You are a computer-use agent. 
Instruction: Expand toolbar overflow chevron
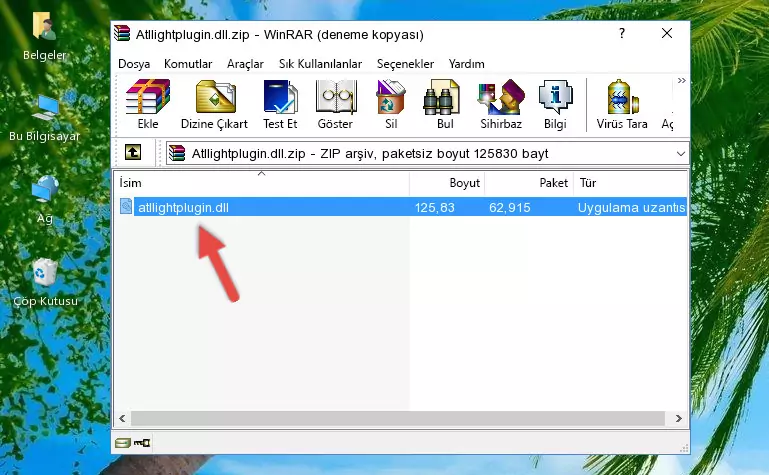pyautogui.click(x=681, y=81)
